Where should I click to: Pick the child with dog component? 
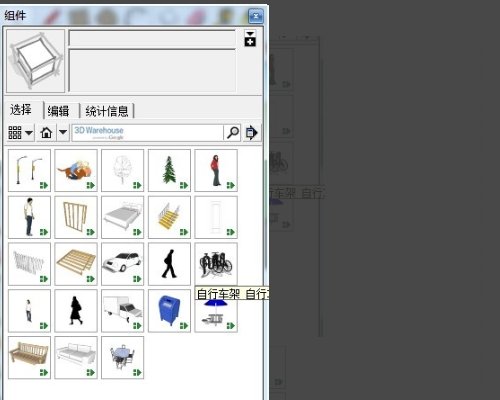click(x=76, y=170)
